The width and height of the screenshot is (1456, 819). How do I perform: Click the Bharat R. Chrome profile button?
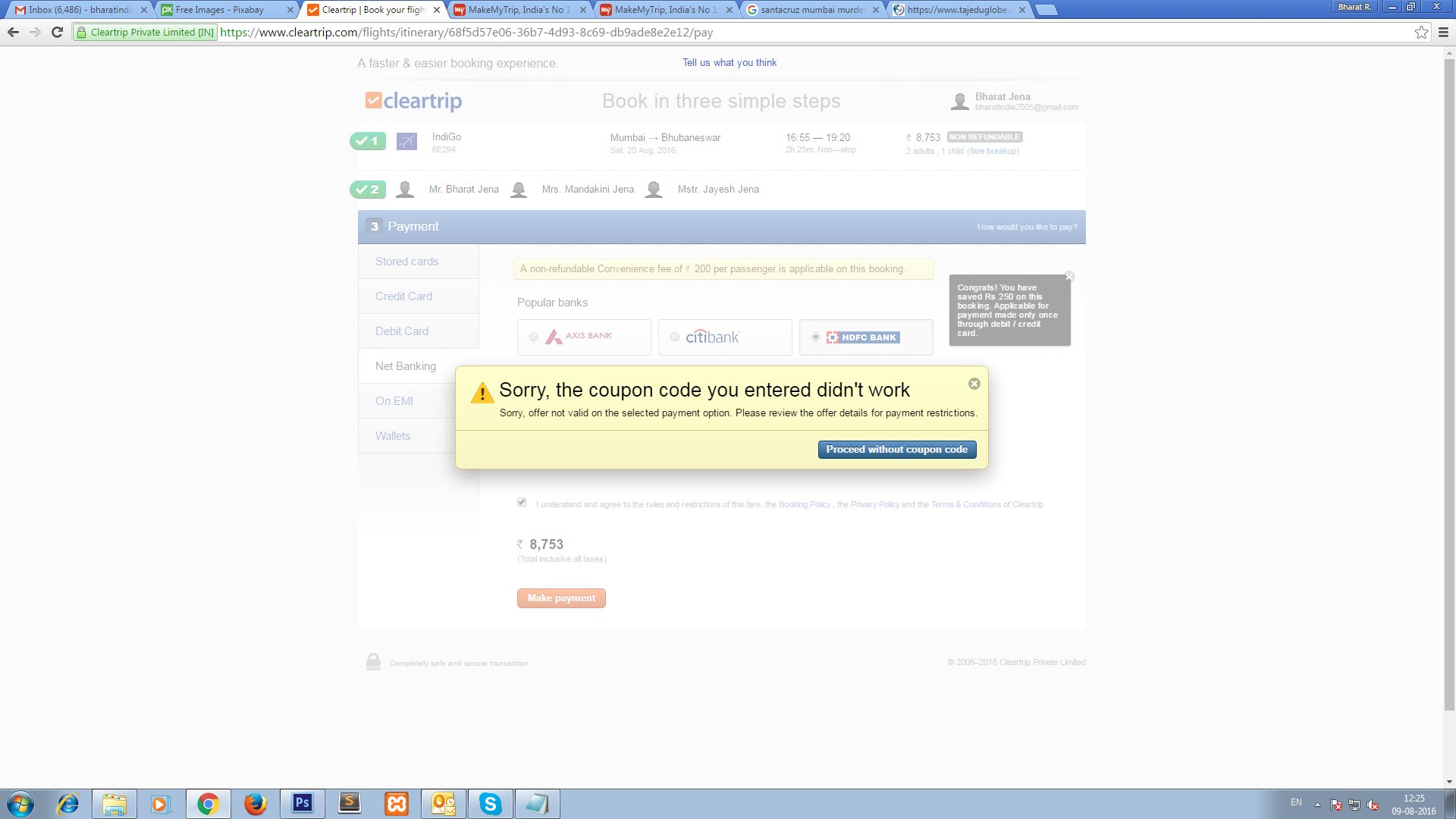(x=1354, y=7)
